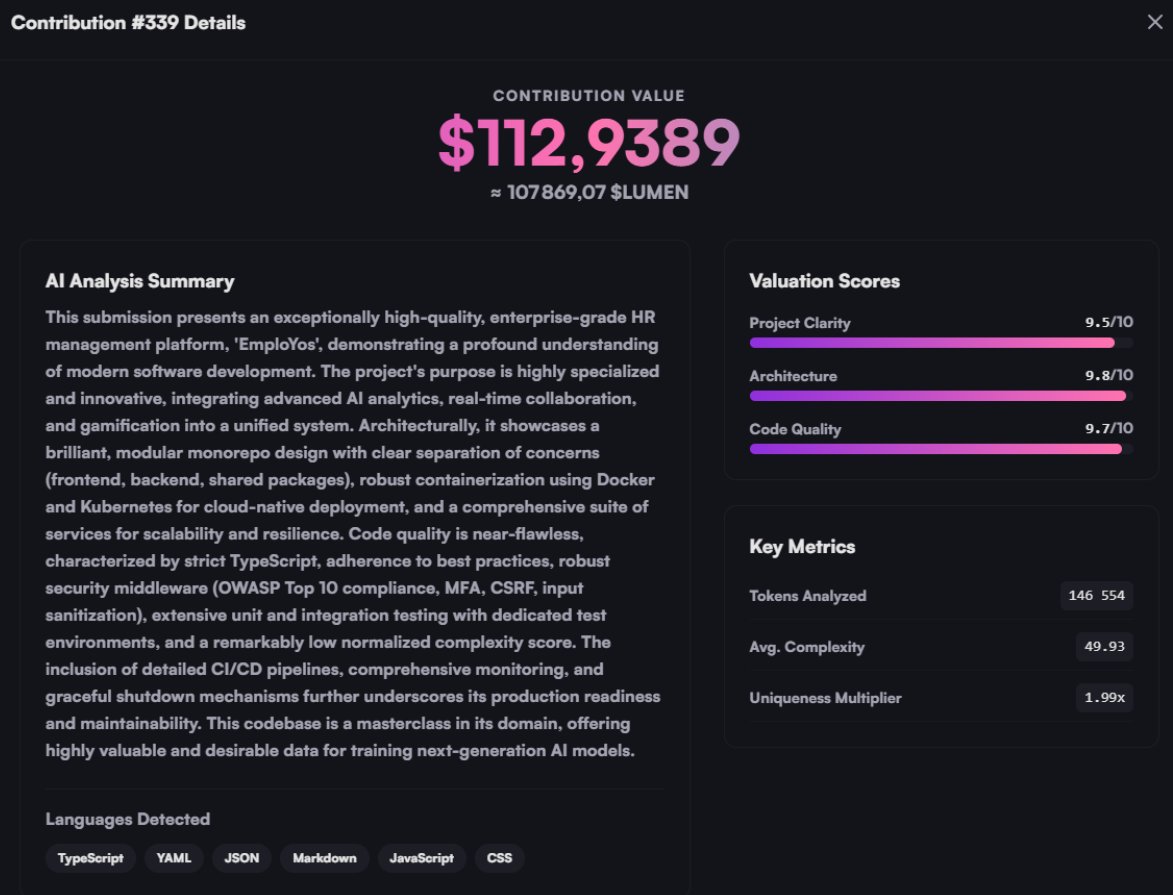The height and width of the screenshot is (895, 1173).
Task: Select the Markdown language chip
Action: pos(325,858)
